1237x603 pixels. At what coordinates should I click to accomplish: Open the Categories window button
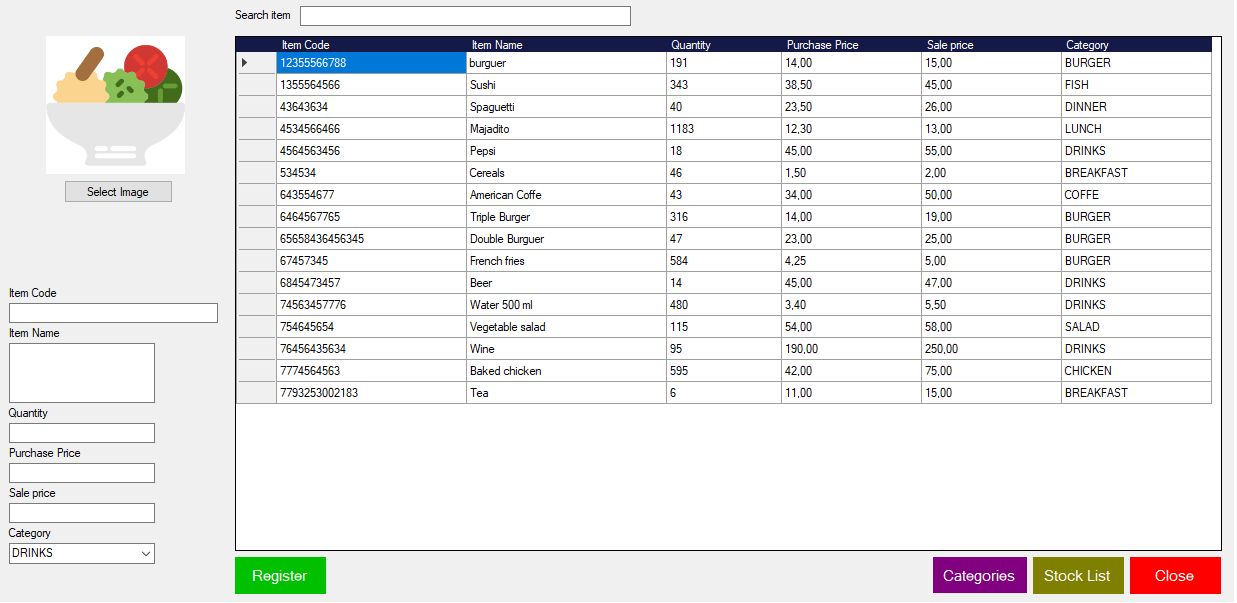point(979,576)
